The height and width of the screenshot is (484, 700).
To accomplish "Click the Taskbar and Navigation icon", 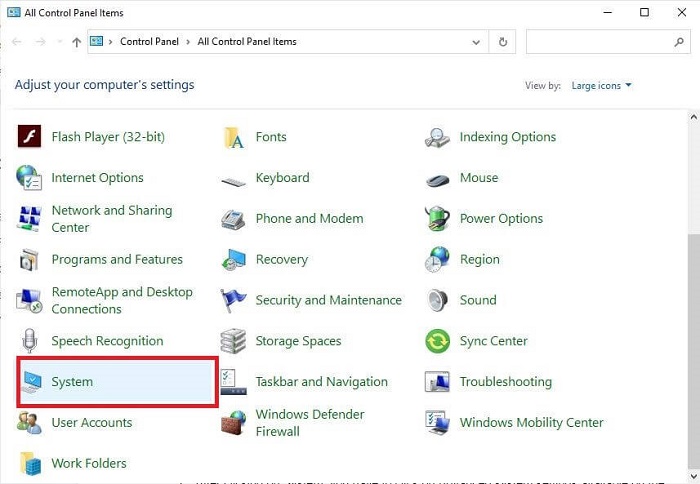I will point(233,382).
